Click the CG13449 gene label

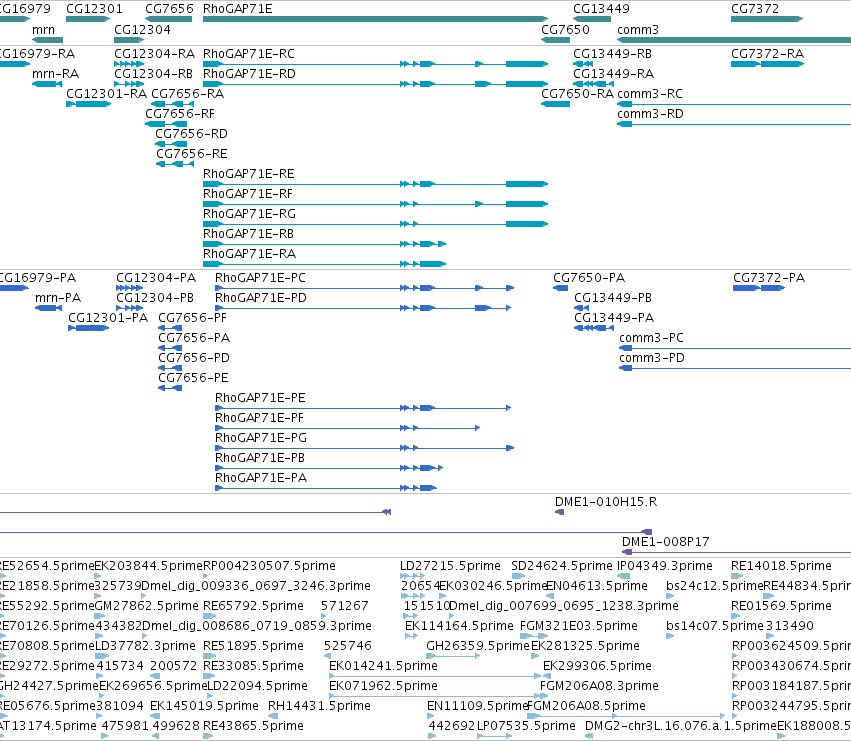[x=601, y=9]
